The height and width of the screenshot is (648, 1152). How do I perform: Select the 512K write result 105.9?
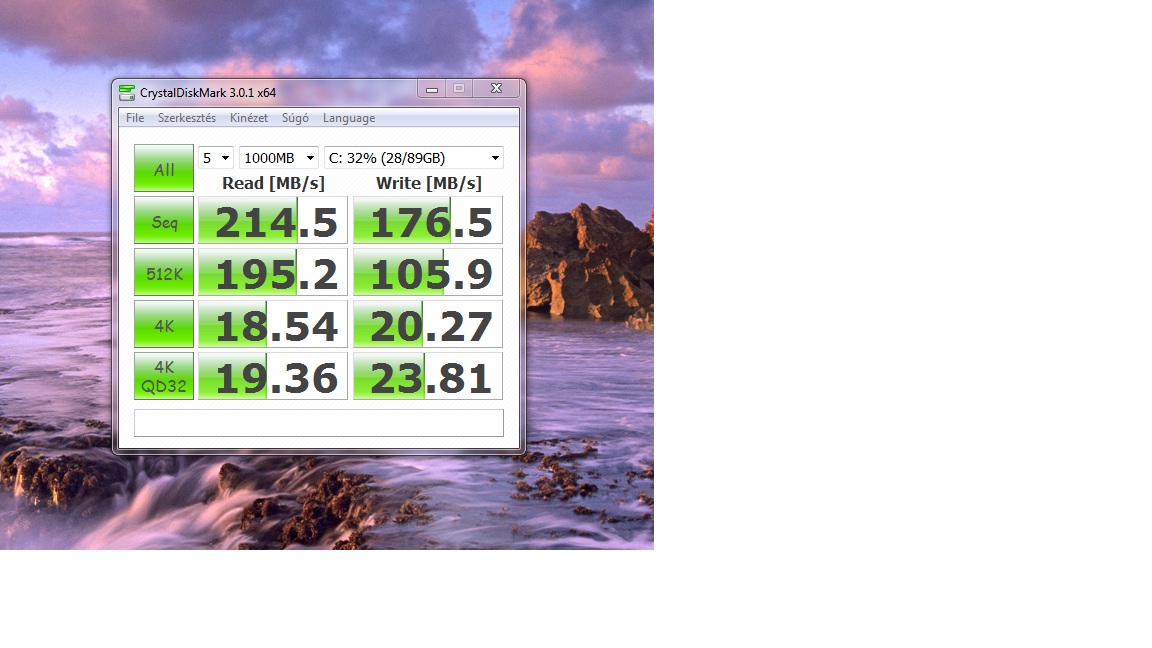pos(428,273)
